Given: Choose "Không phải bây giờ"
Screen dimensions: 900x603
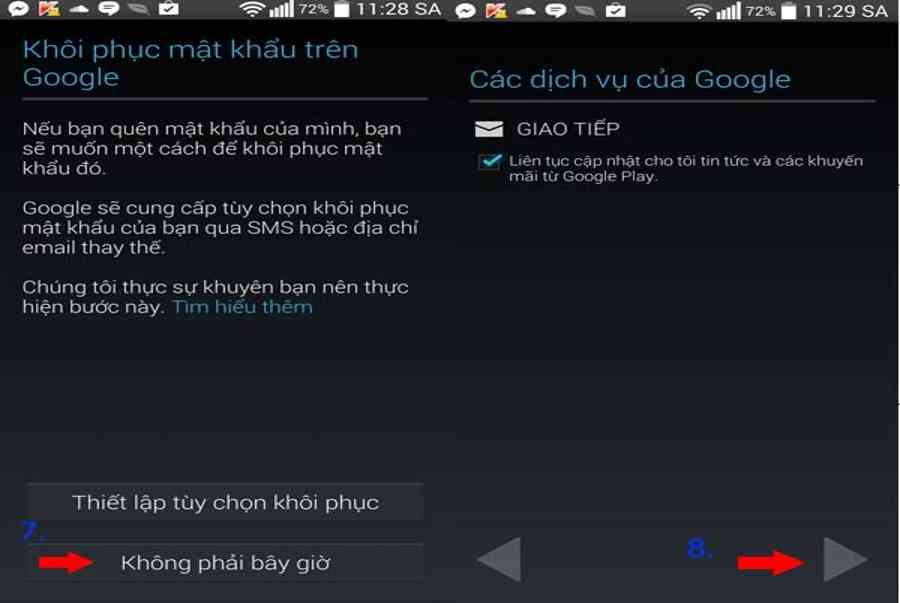Looking at the screenshot, I should (x=225, y=563).
